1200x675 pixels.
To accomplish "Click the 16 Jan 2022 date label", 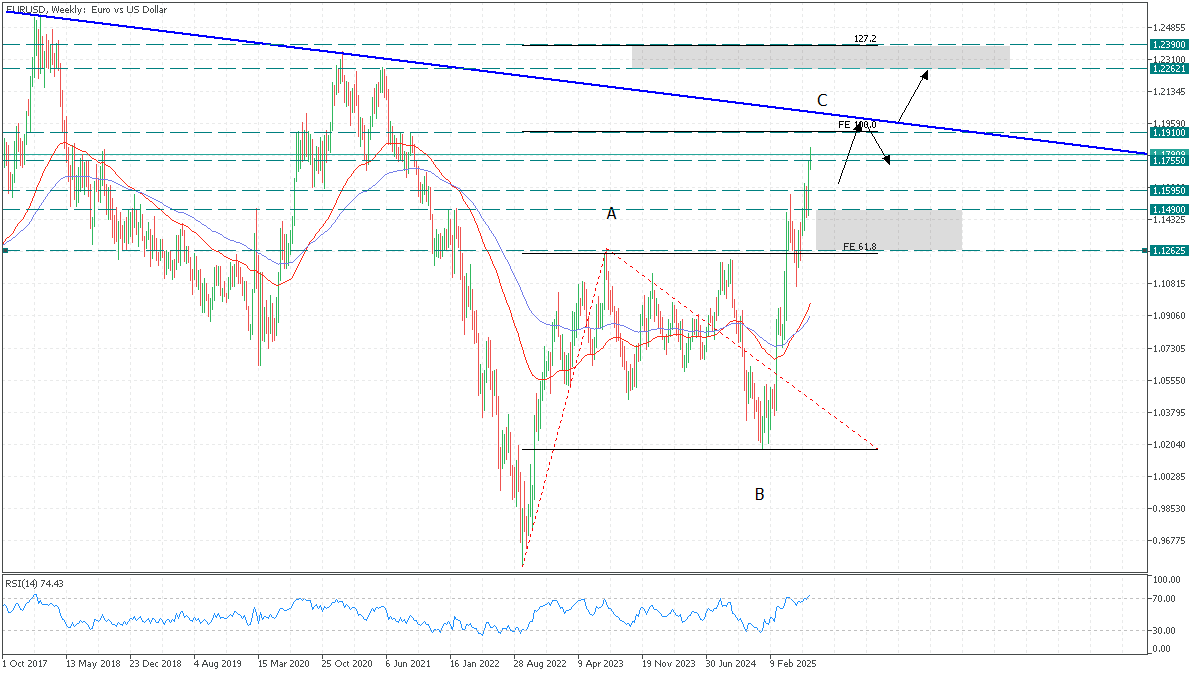I will tap(474, 663).
